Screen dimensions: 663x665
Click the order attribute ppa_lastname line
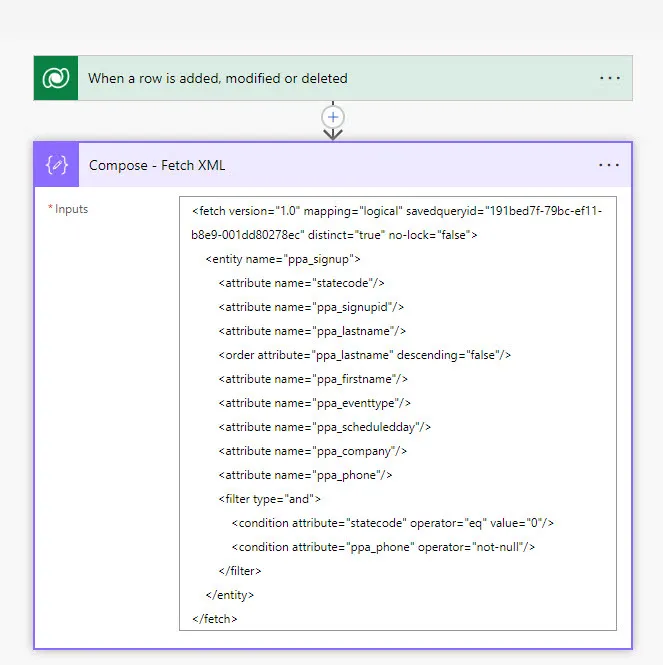pyautogui.click(x=365, y=355)
